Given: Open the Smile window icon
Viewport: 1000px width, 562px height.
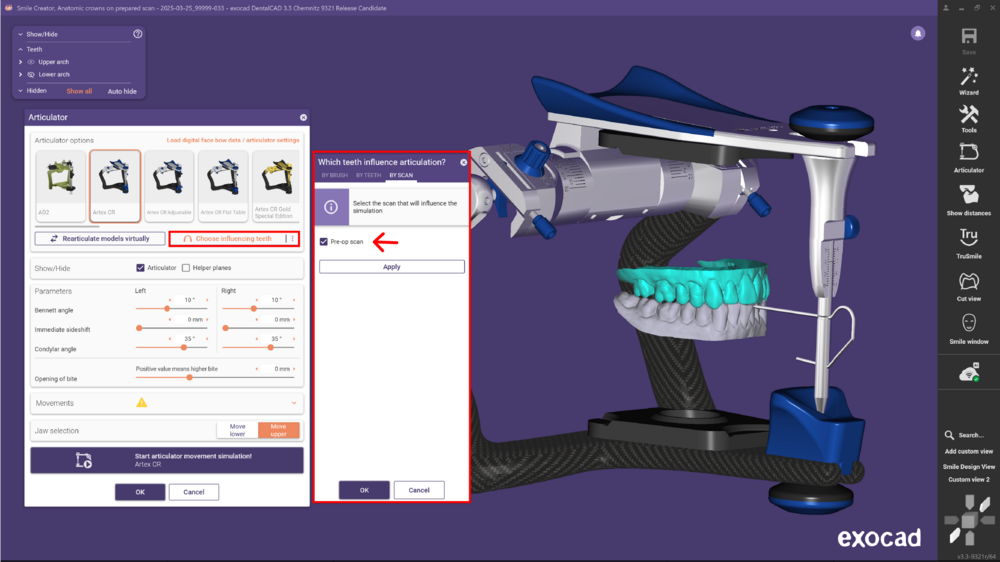Looking at the screenshot, I should (x=968, y=325).
